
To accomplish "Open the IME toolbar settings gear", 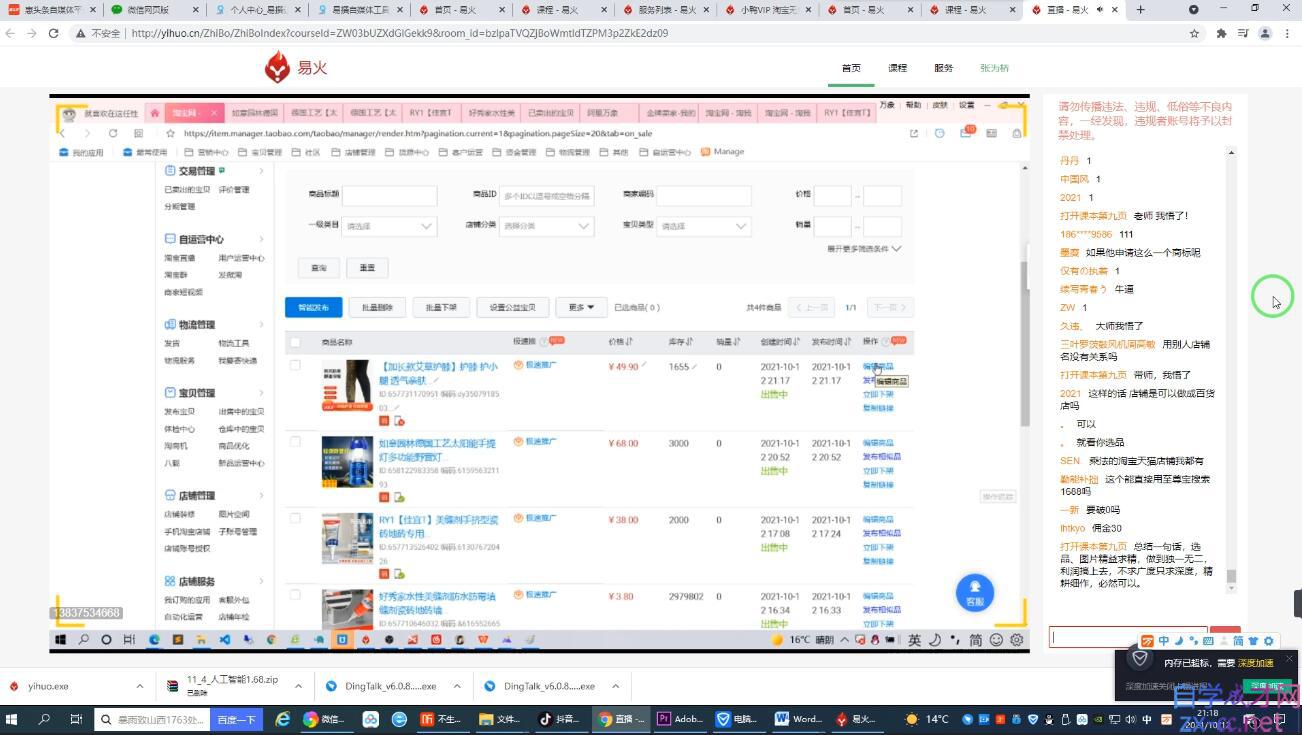I will [1269, 641].
